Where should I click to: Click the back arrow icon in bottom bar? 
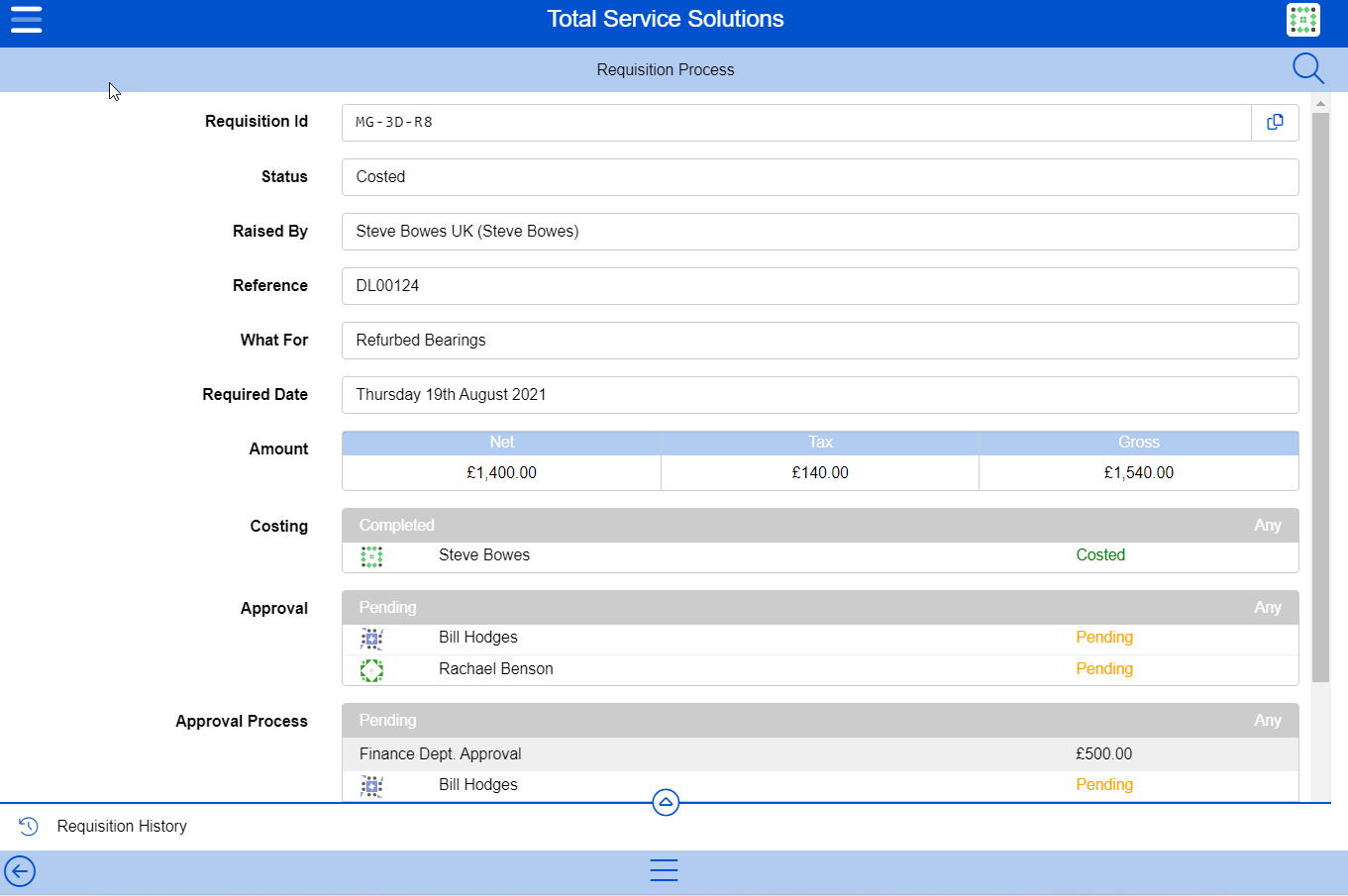(x=20, y=871)
